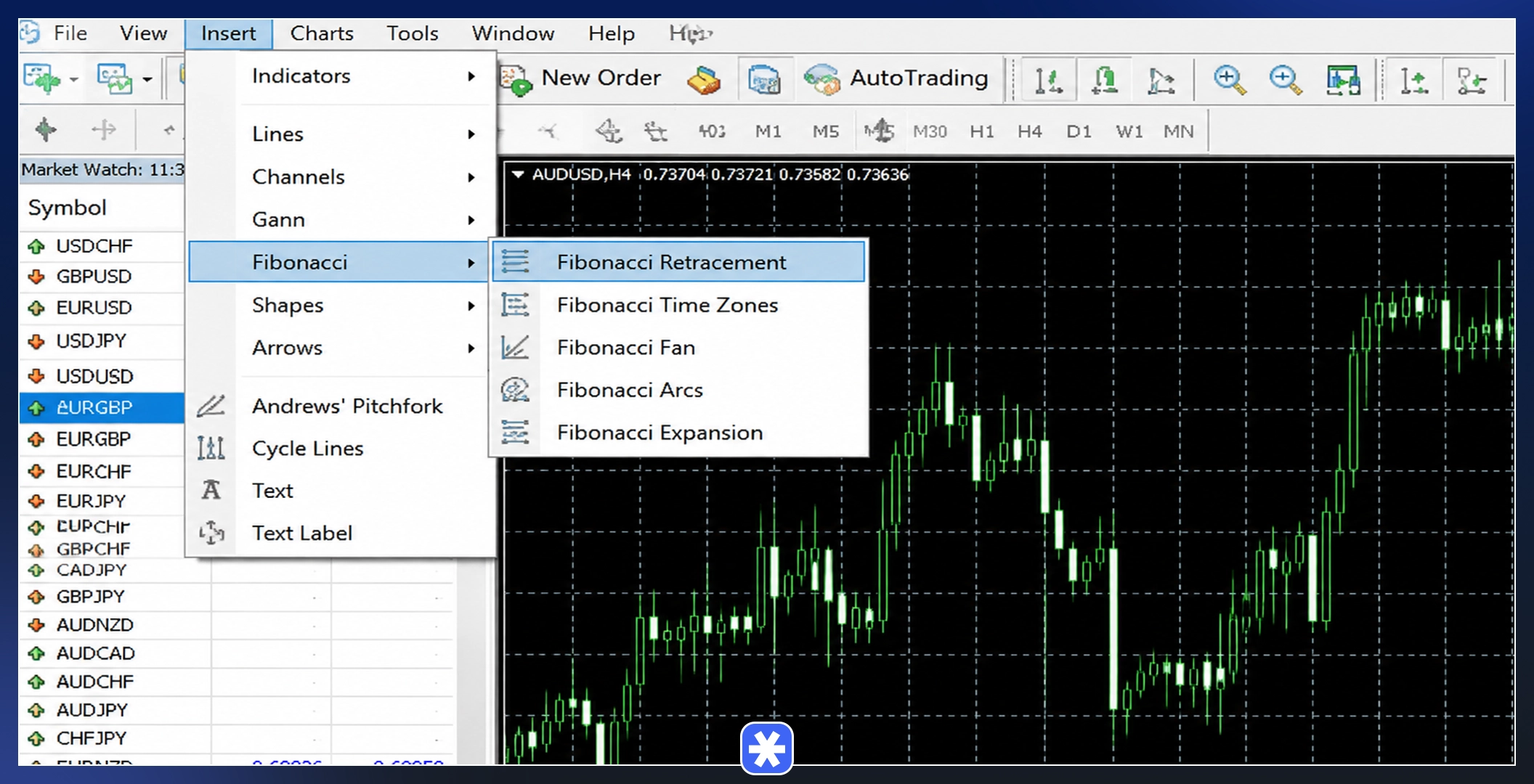1534x784 pixels.
Task: Switch to the MN timeframe
Action: click(x=1178, y=131)
